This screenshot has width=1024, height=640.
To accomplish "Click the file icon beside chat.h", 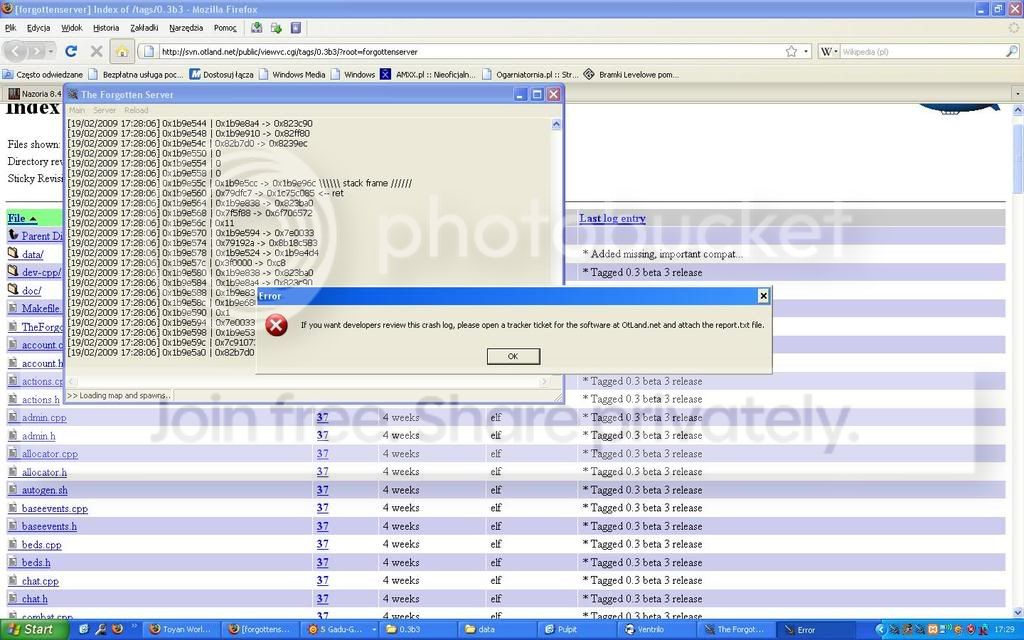I will (x=12, y=598).
